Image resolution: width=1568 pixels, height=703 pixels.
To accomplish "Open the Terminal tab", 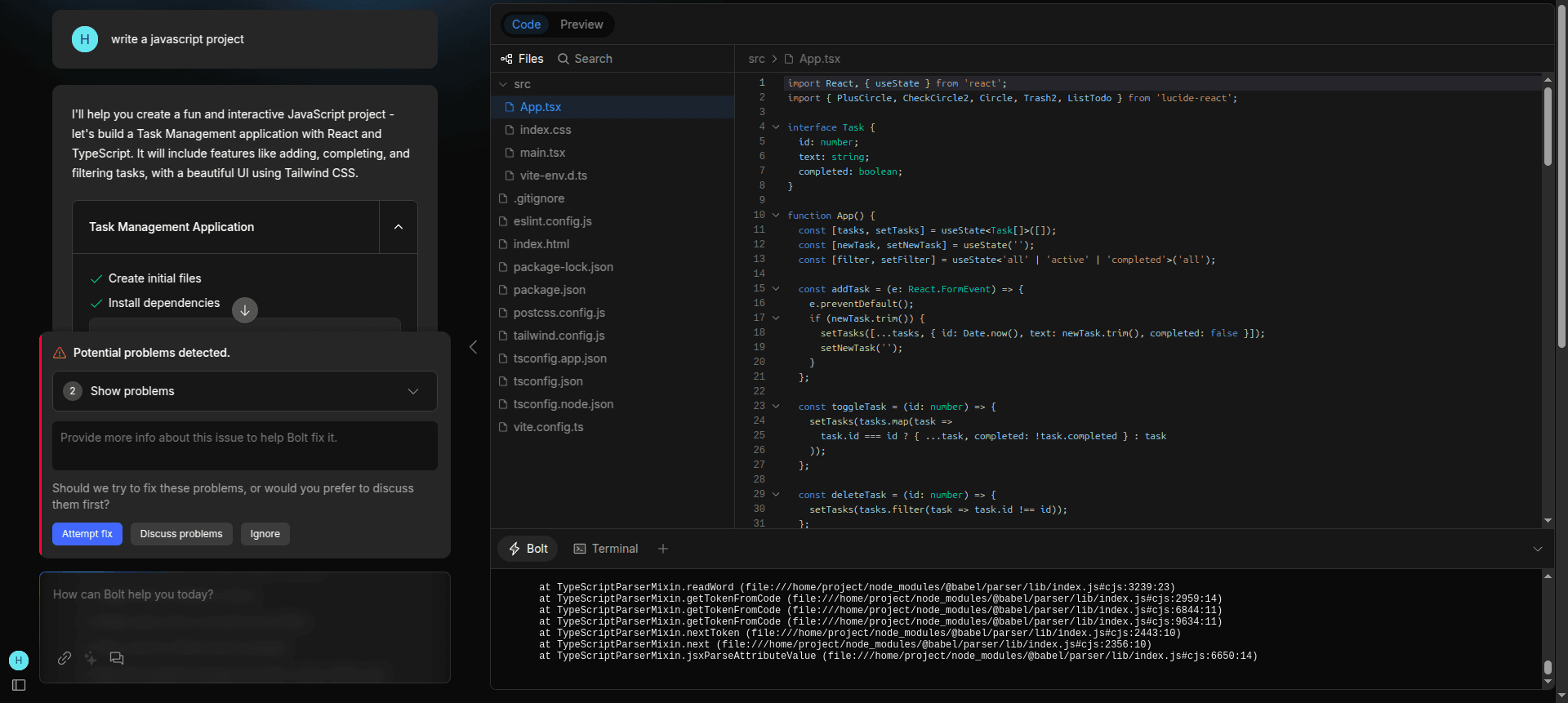I will [606, 549].
